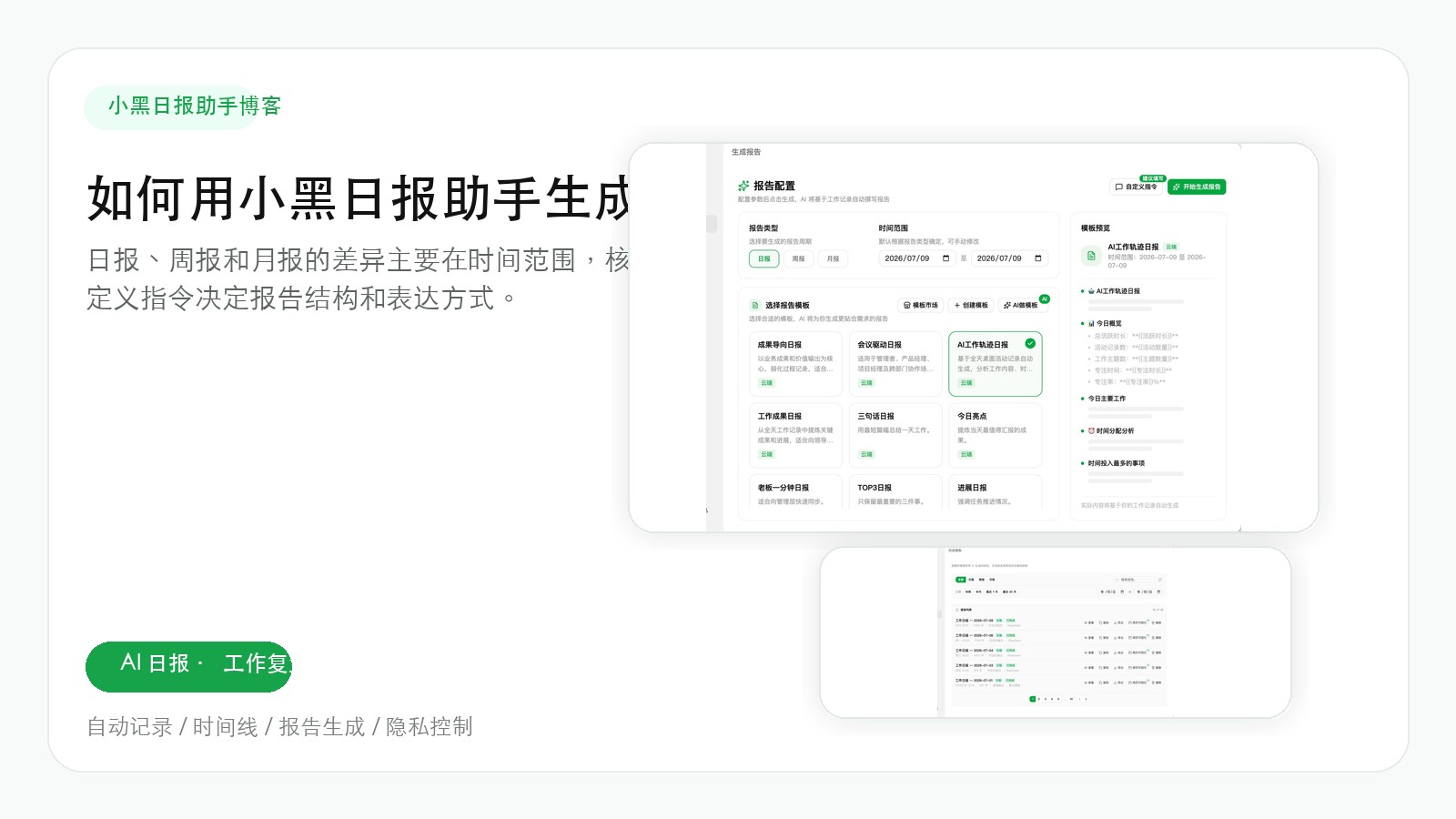The width and height of the screenshot is (1456, 819).
Task: Choose the 会议驱动日报 template card
Action: (x=895, y=364)
